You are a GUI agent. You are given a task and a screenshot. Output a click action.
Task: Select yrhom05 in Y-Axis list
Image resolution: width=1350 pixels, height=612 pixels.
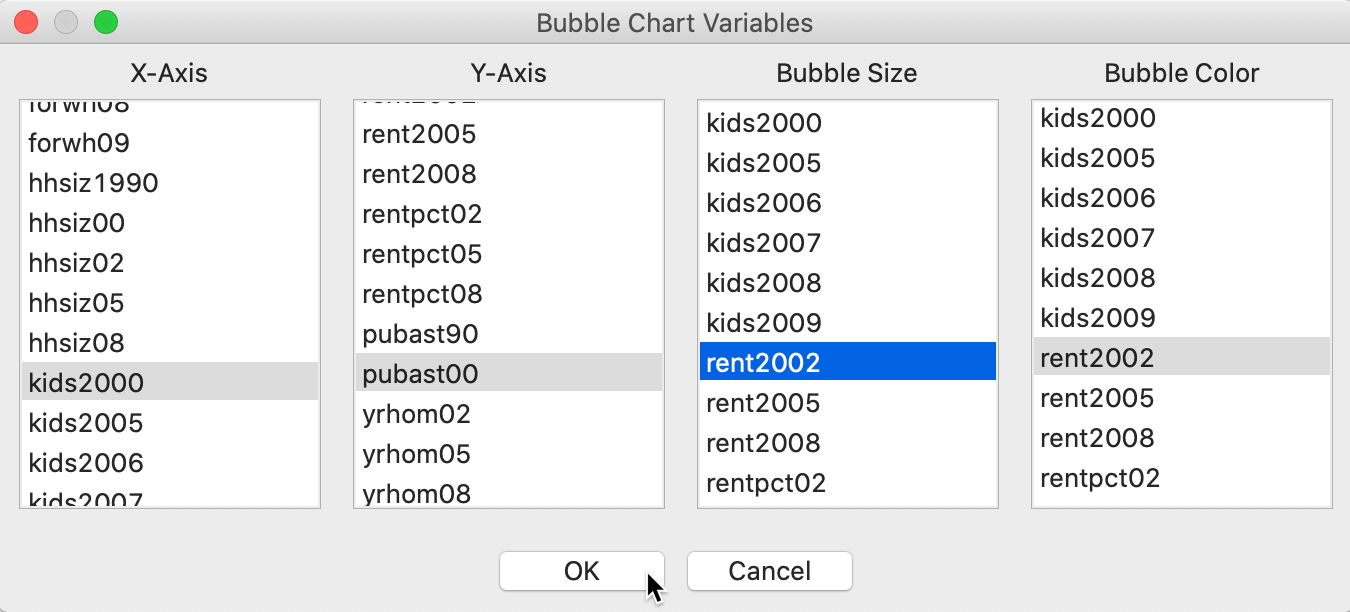(509, 453)
